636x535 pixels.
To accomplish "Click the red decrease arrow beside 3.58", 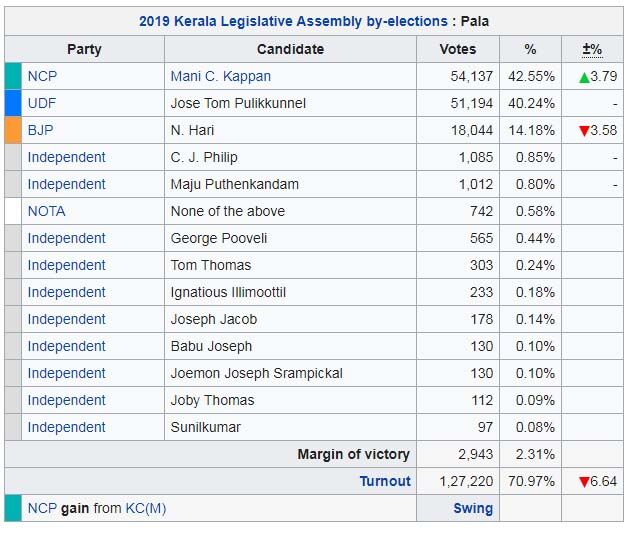I will click(x=585, y=131).
